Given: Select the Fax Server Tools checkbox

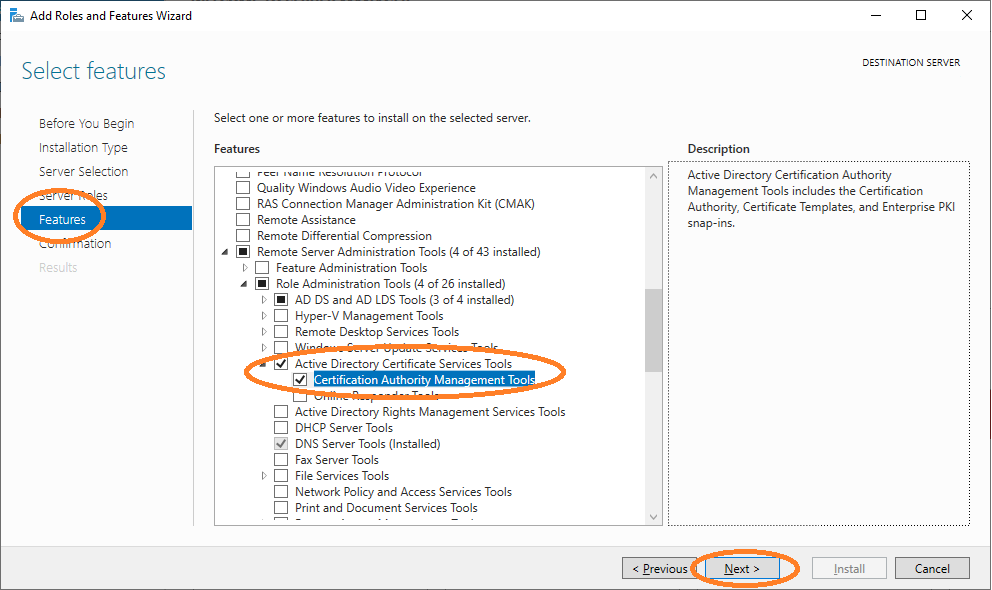Looking at the screenshot, I should coord(281,460).
